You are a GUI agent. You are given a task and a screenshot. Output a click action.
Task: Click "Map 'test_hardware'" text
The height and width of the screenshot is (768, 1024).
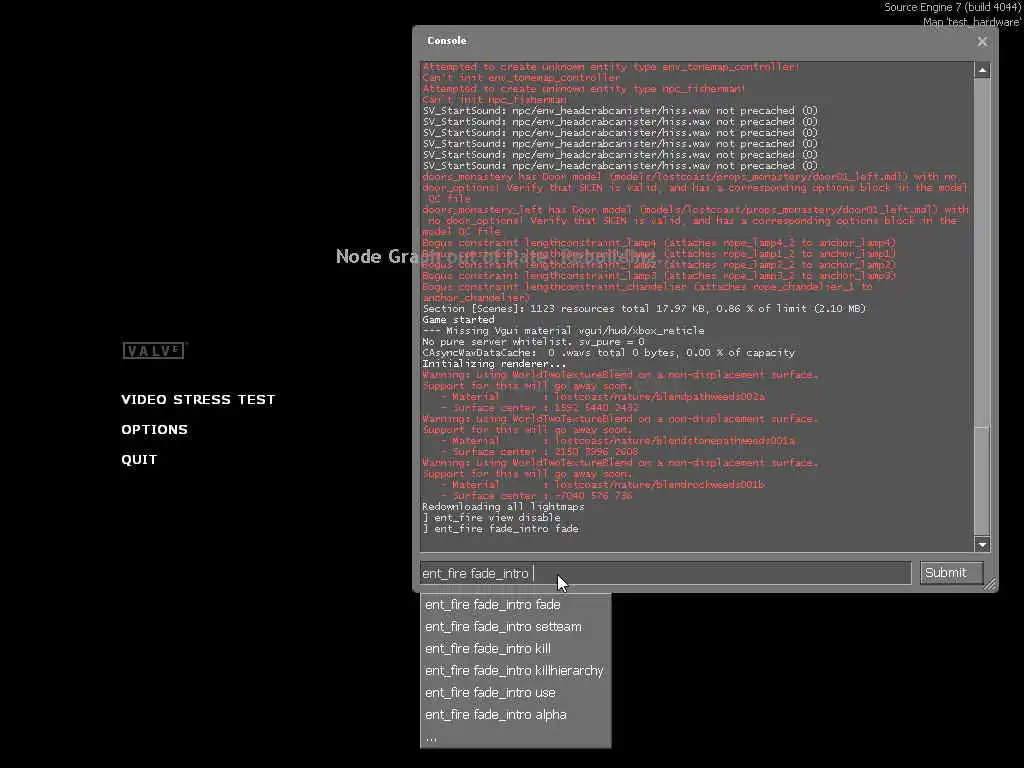[972, 22]
